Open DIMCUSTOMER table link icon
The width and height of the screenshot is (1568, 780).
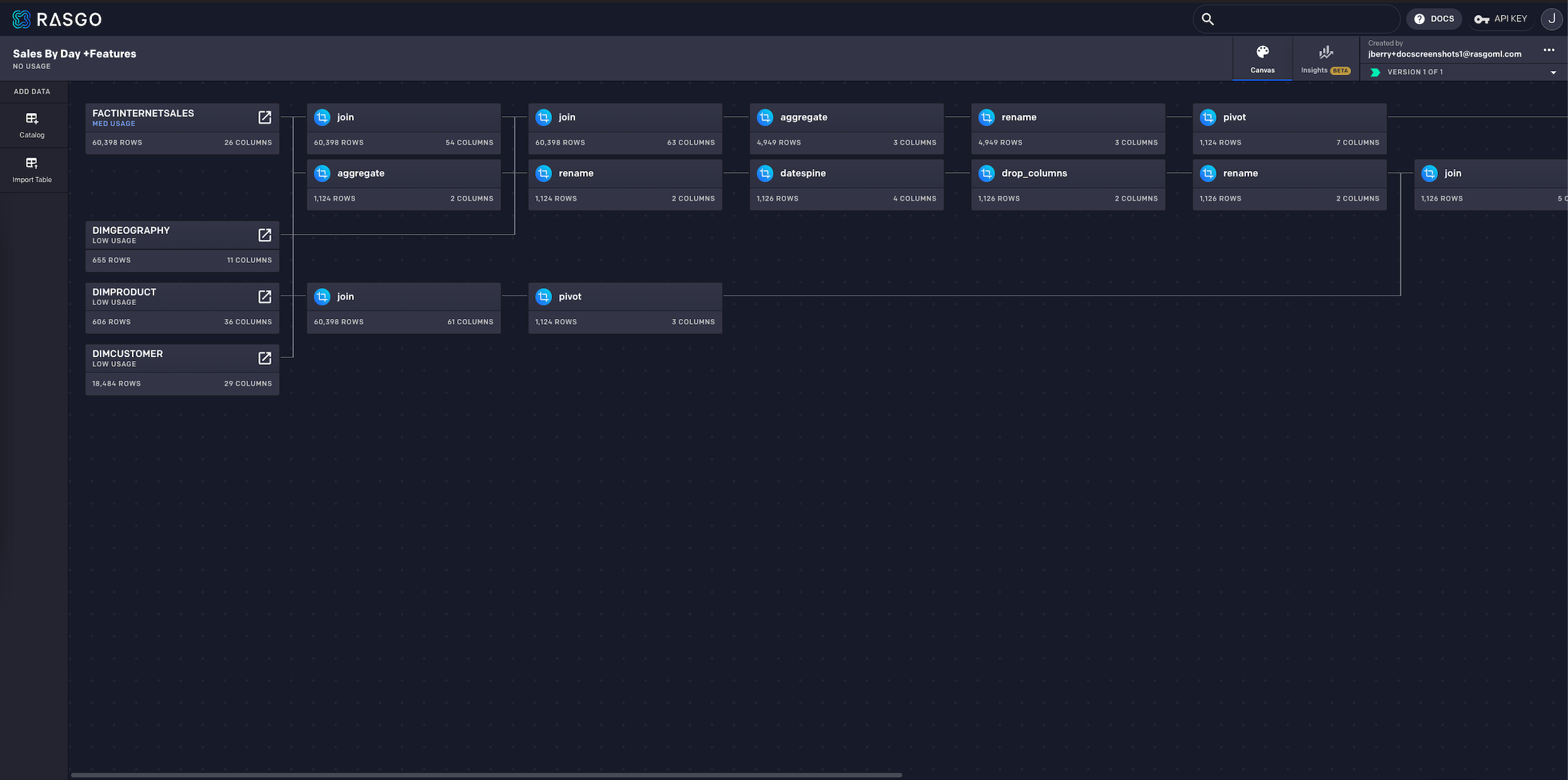pos(265,358)
